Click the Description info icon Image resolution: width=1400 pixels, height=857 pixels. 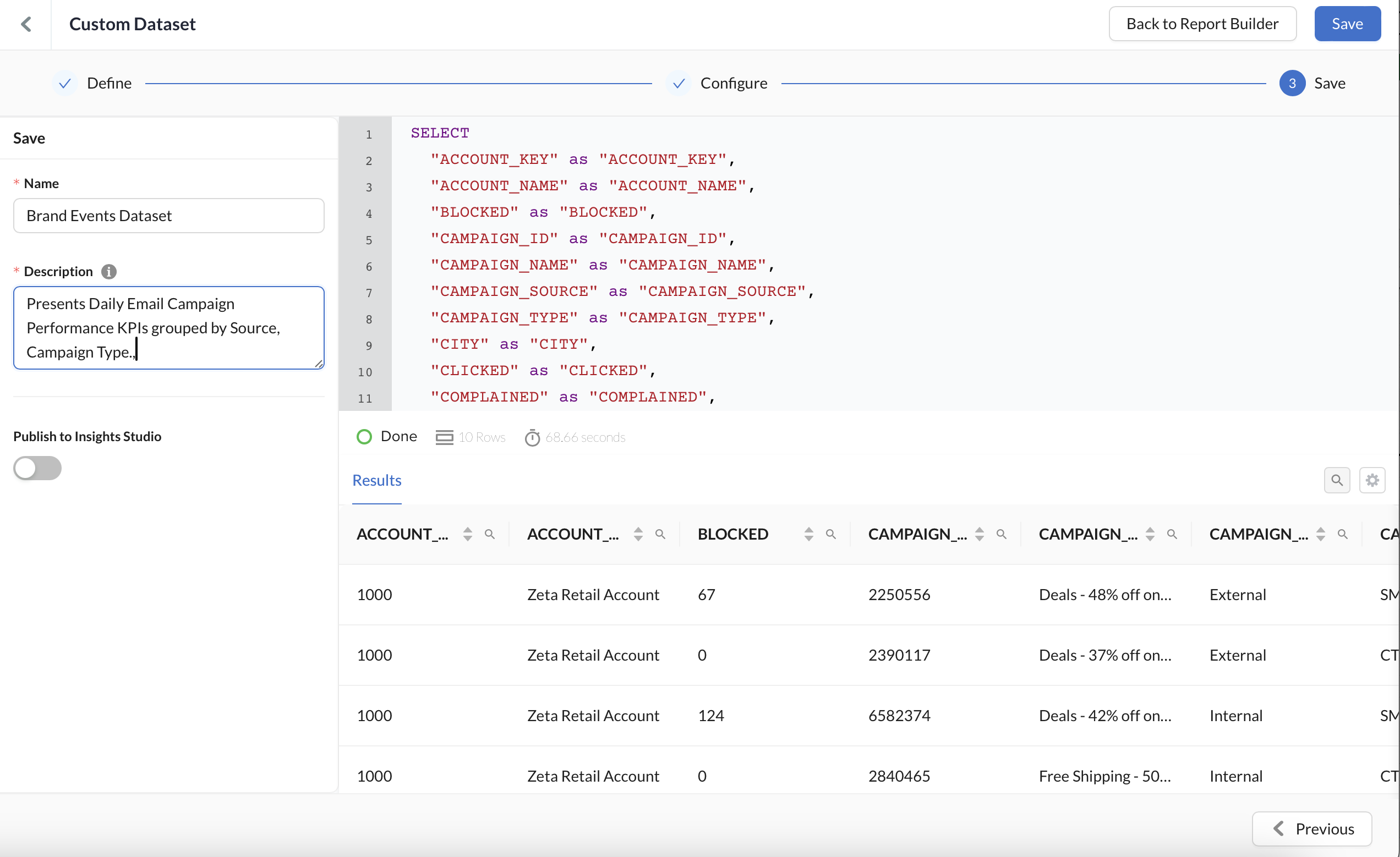[x=108, y=272]
